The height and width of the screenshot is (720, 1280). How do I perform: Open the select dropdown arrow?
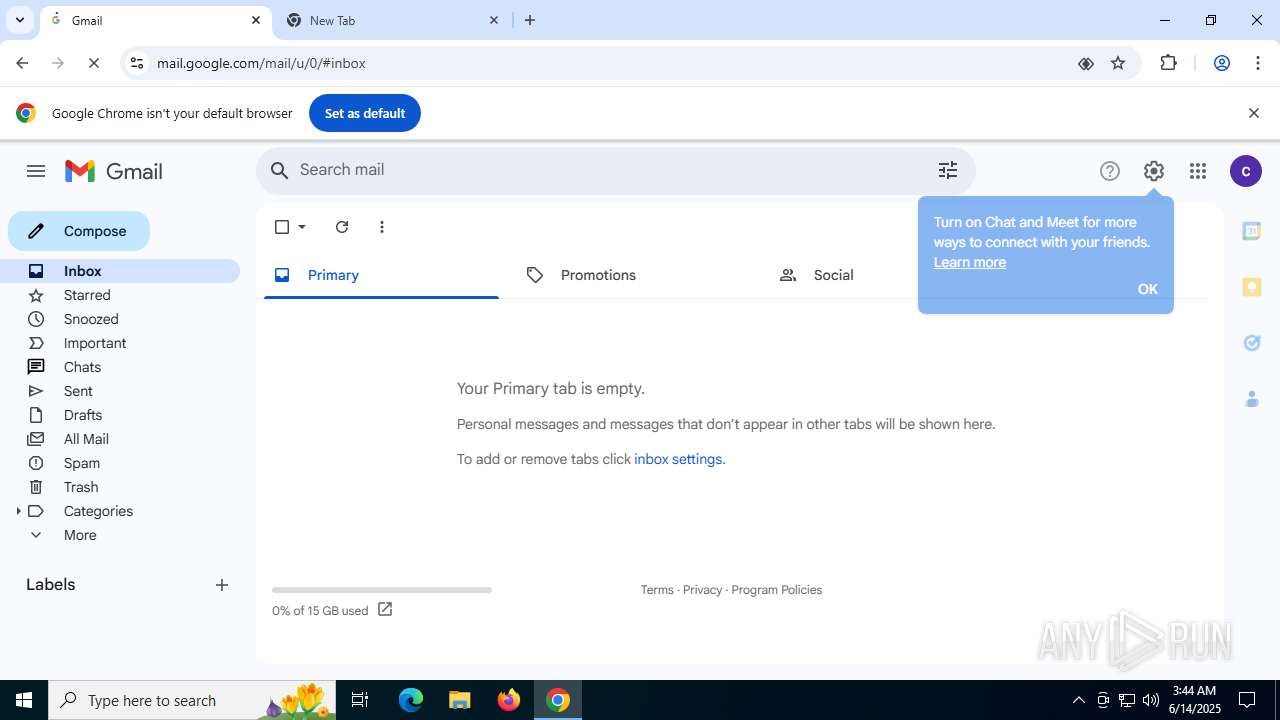302,227
